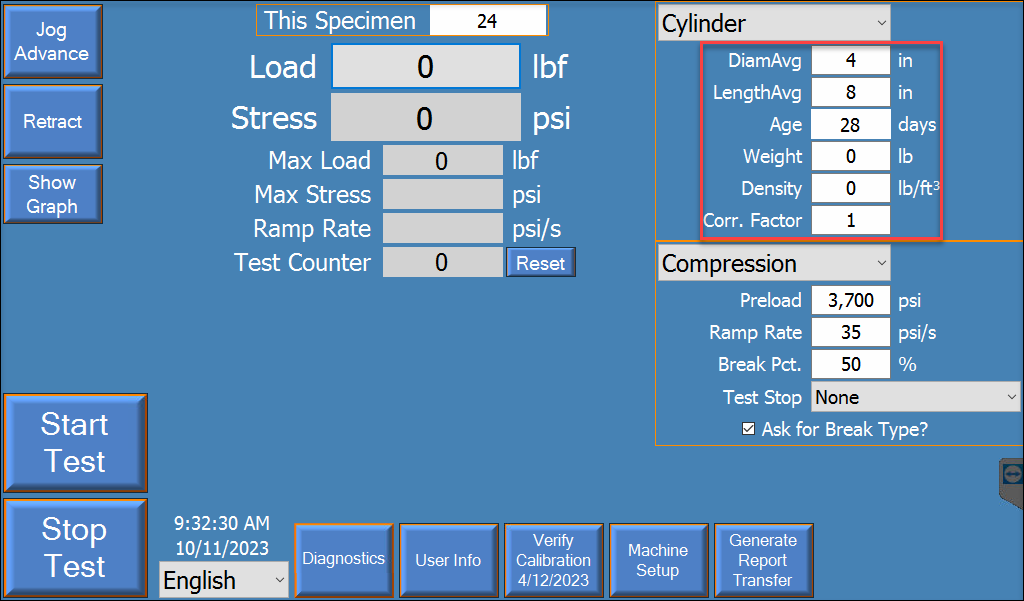Open the Machine Setup screen
1024x601 pixels.
658,560
